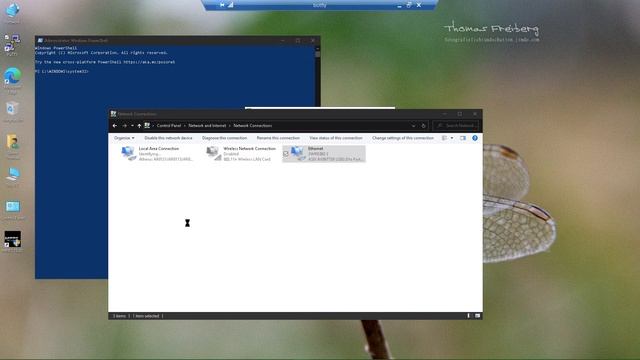This screenshot has height=360, width=640.
Task: Open the view options dropdown arrow
Action: pos(452,138)
